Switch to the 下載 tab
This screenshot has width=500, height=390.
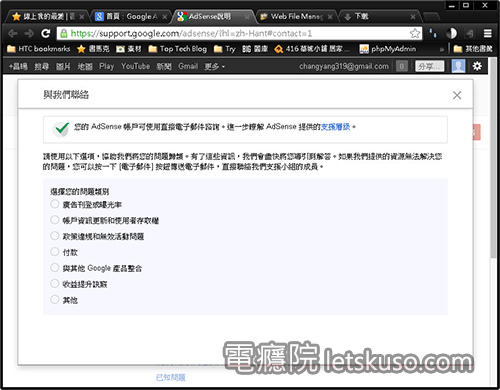tap(379, 16)
